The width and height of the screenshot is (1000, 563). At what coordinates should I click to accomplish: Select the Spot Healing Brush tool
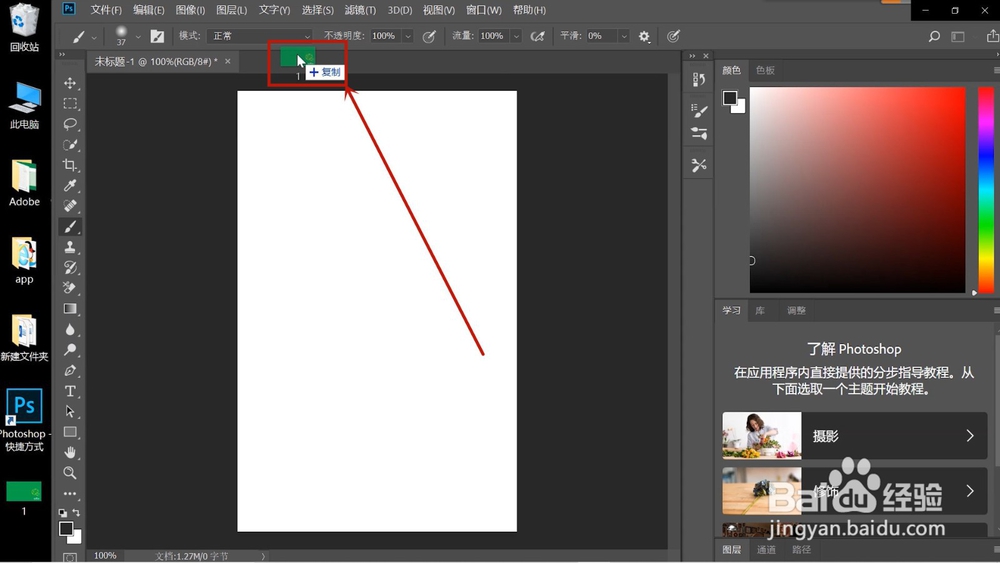[70, 206]
